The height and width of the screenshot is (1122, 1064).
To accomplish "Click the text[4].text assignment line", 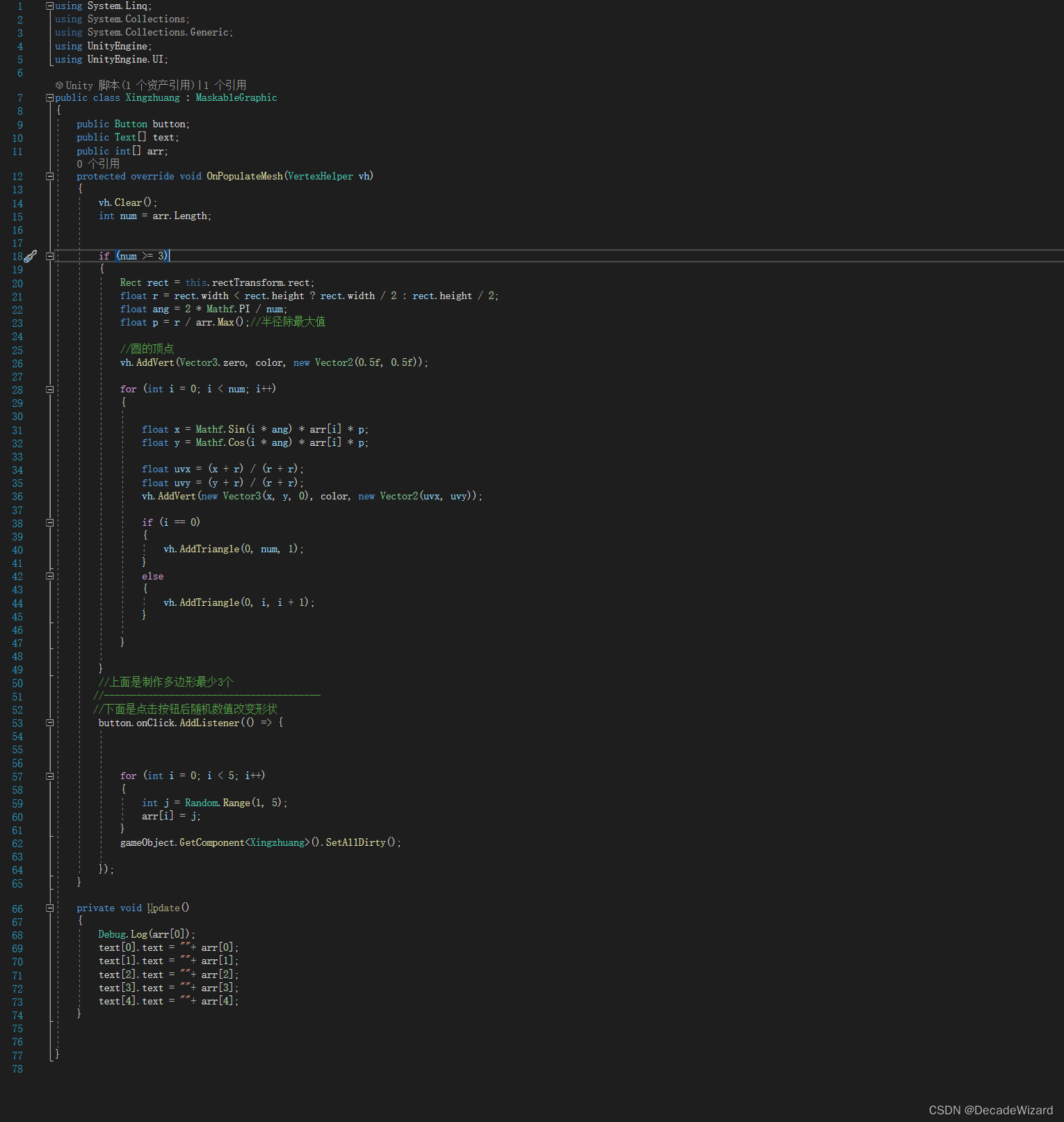I will point(168,1002).
